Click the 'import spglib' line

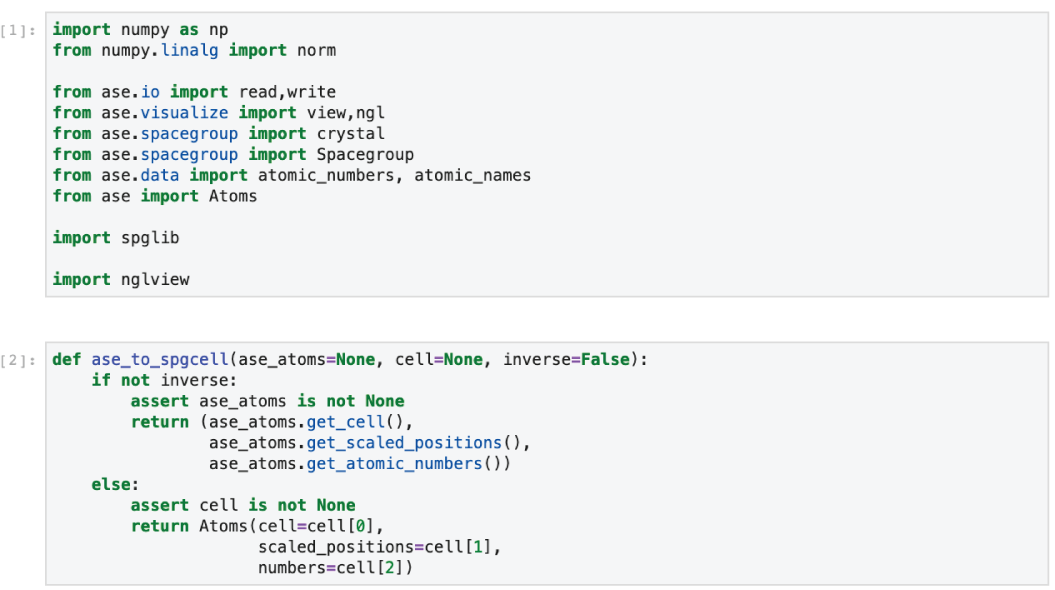point(116,238)
